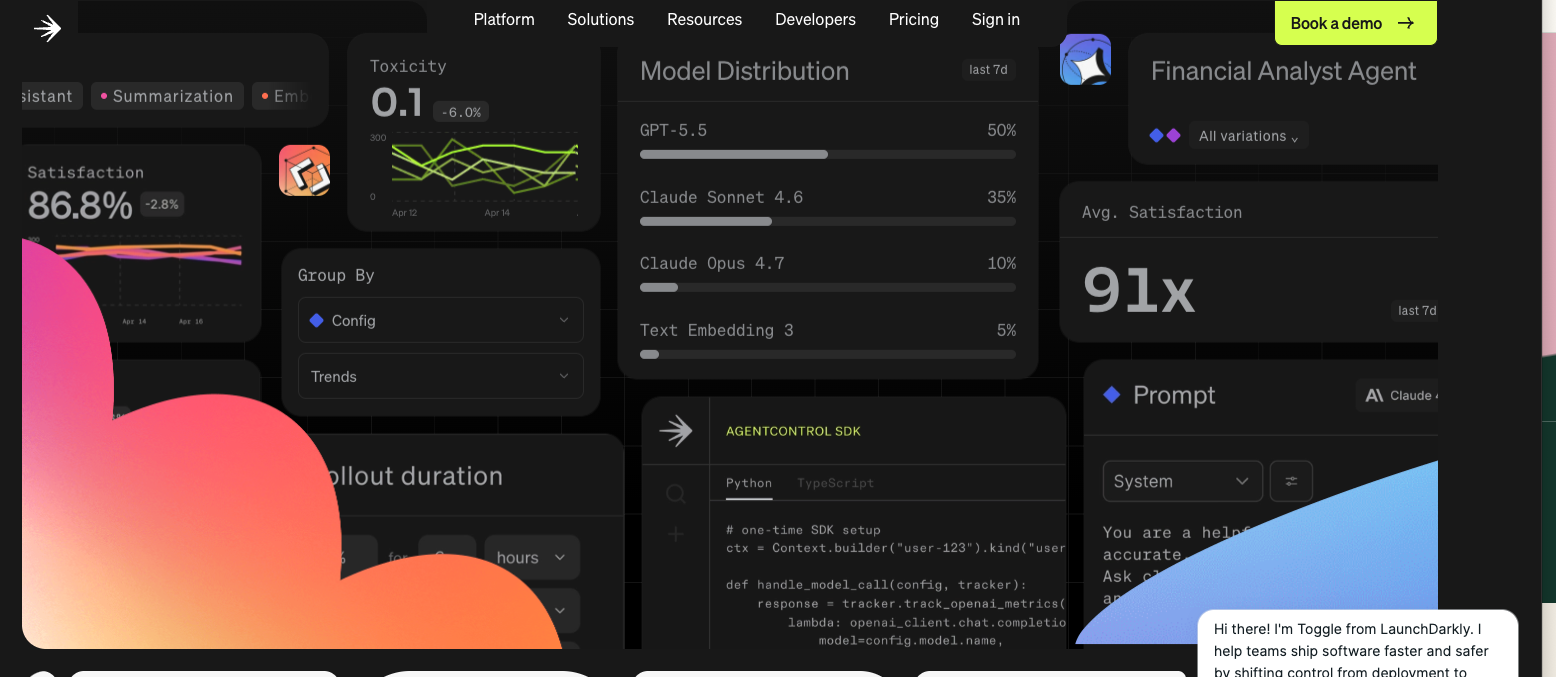Open the Trends dropdown
This screenshot has height=677, width=1556.
point(441,376)
